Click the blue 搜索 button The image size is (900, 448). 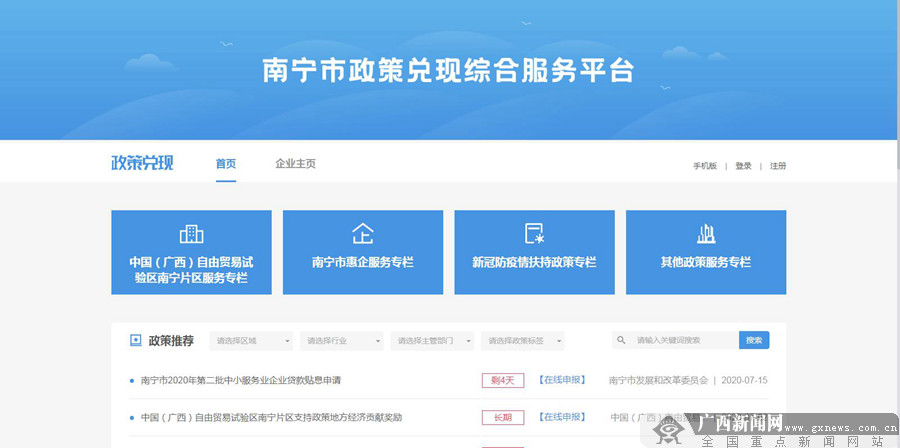click(x=754, y=340)
